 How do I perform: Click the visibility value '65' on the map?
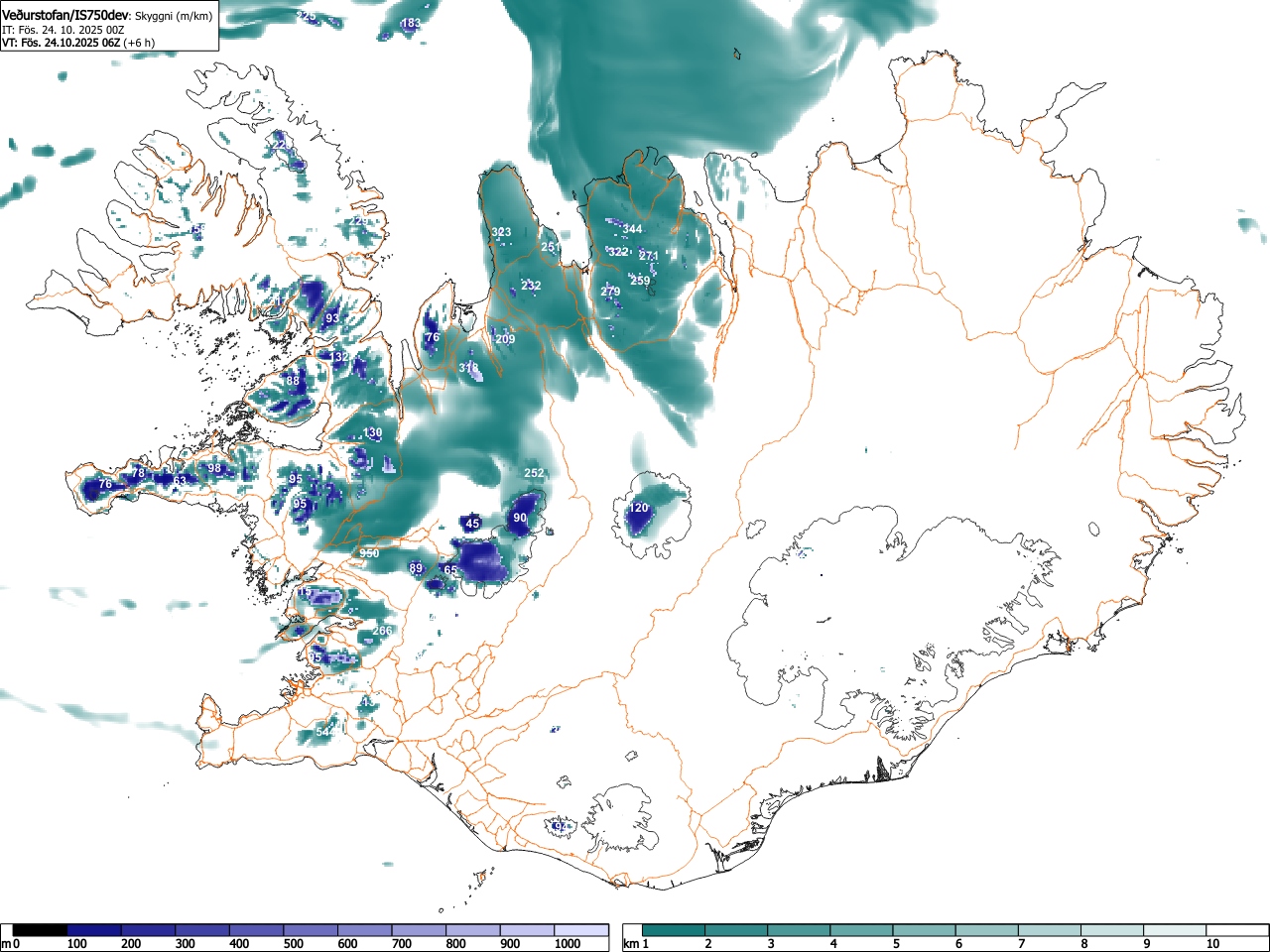tap(450, 570)
